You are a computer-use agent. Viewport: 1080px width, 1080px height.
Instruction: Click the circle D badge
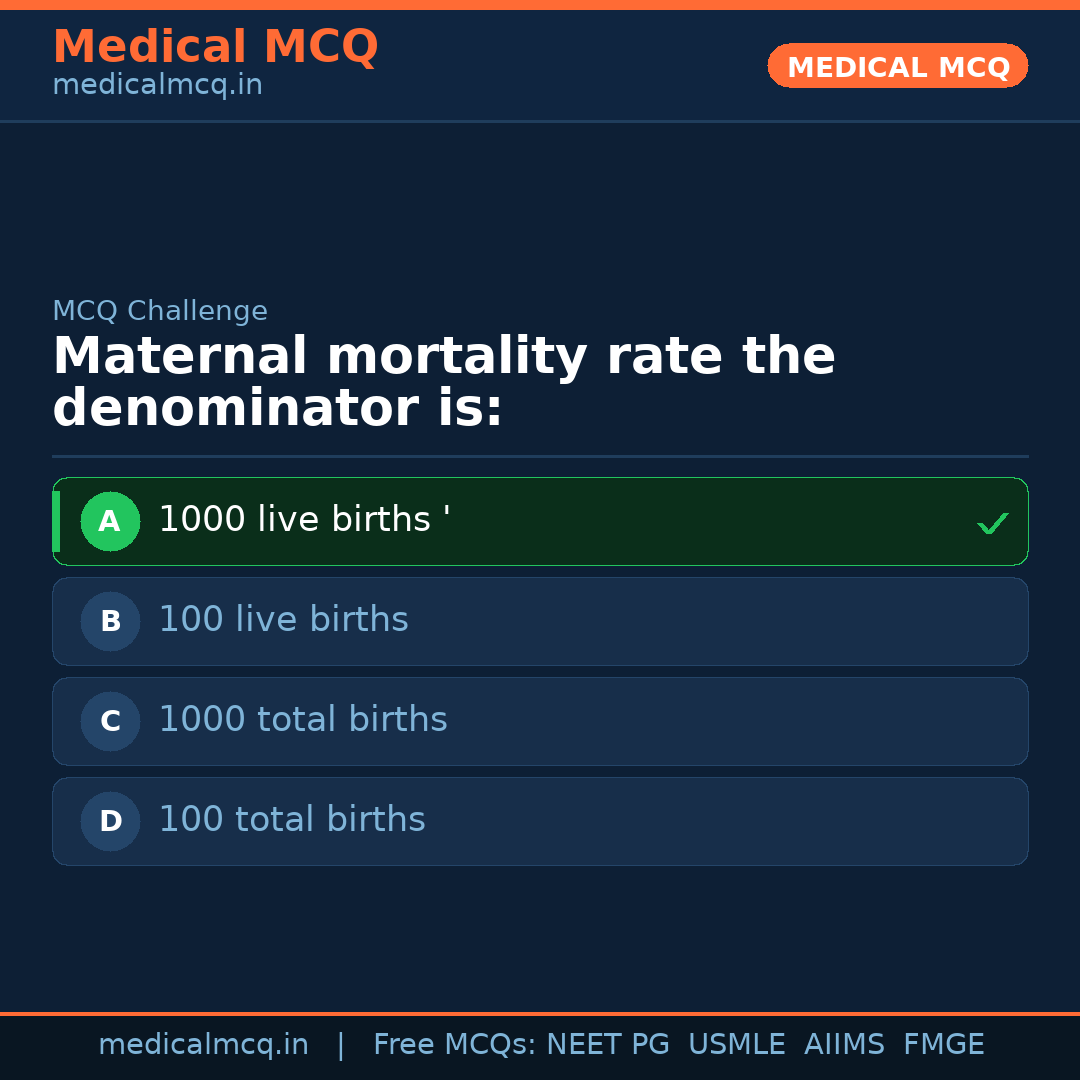point(110,821)
